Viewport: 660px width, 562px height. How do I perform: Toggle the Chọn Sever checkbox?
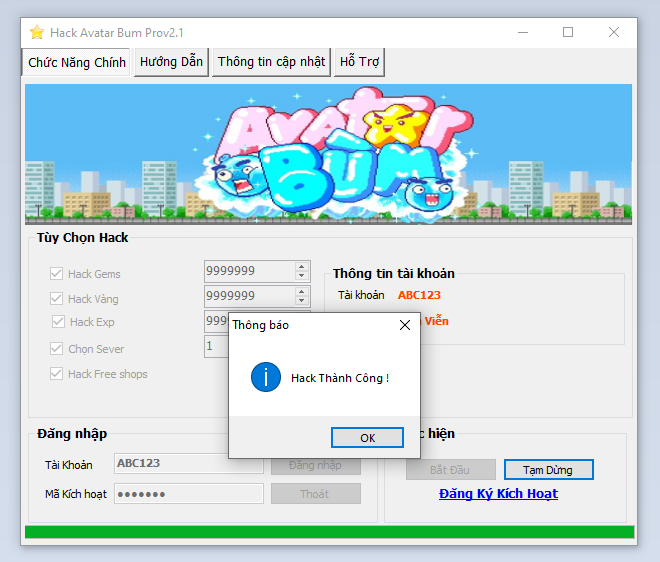click(x=56, y=349)
